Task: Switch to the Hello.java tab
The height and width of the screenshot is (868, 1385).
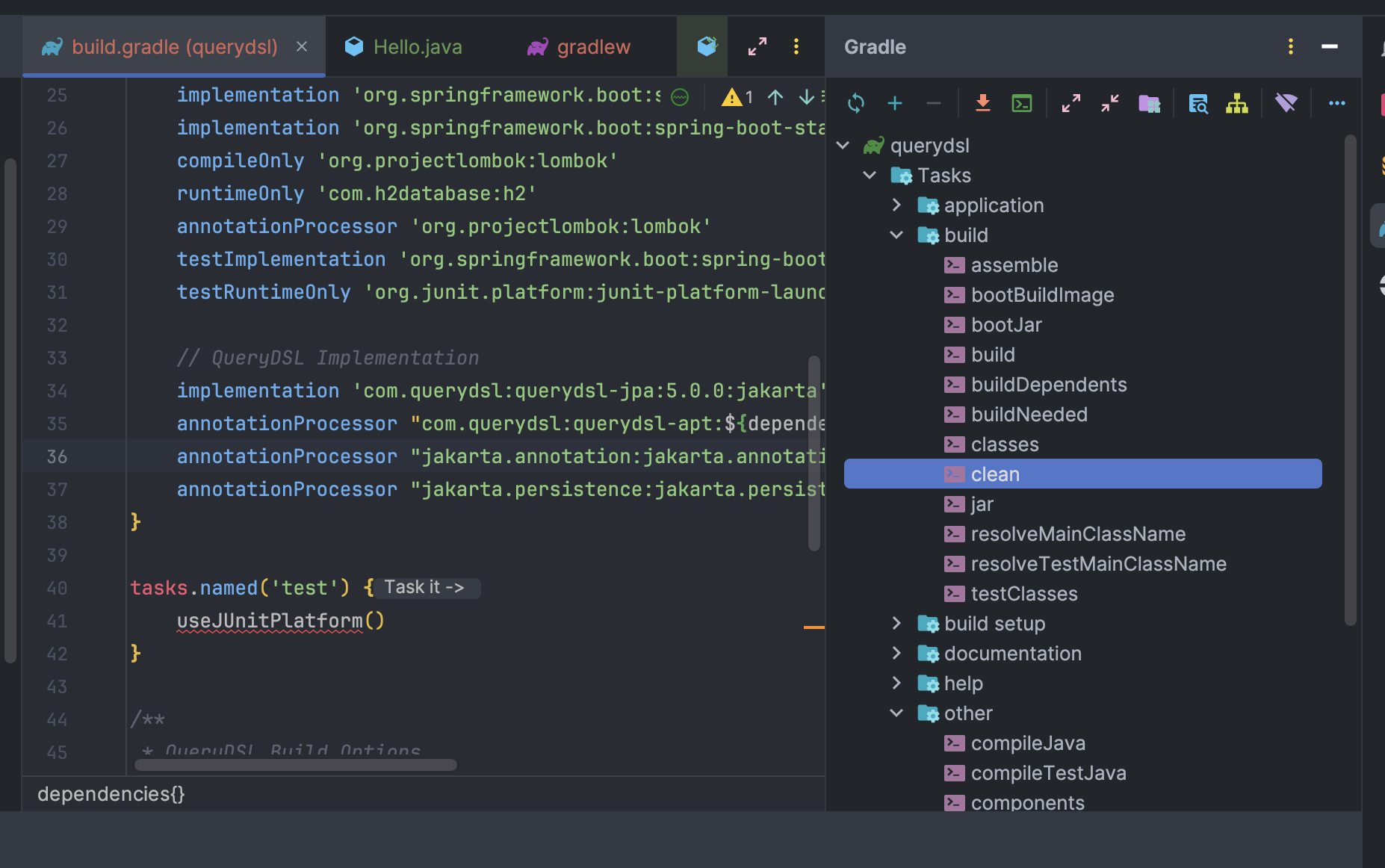Action: click(415, 46)
